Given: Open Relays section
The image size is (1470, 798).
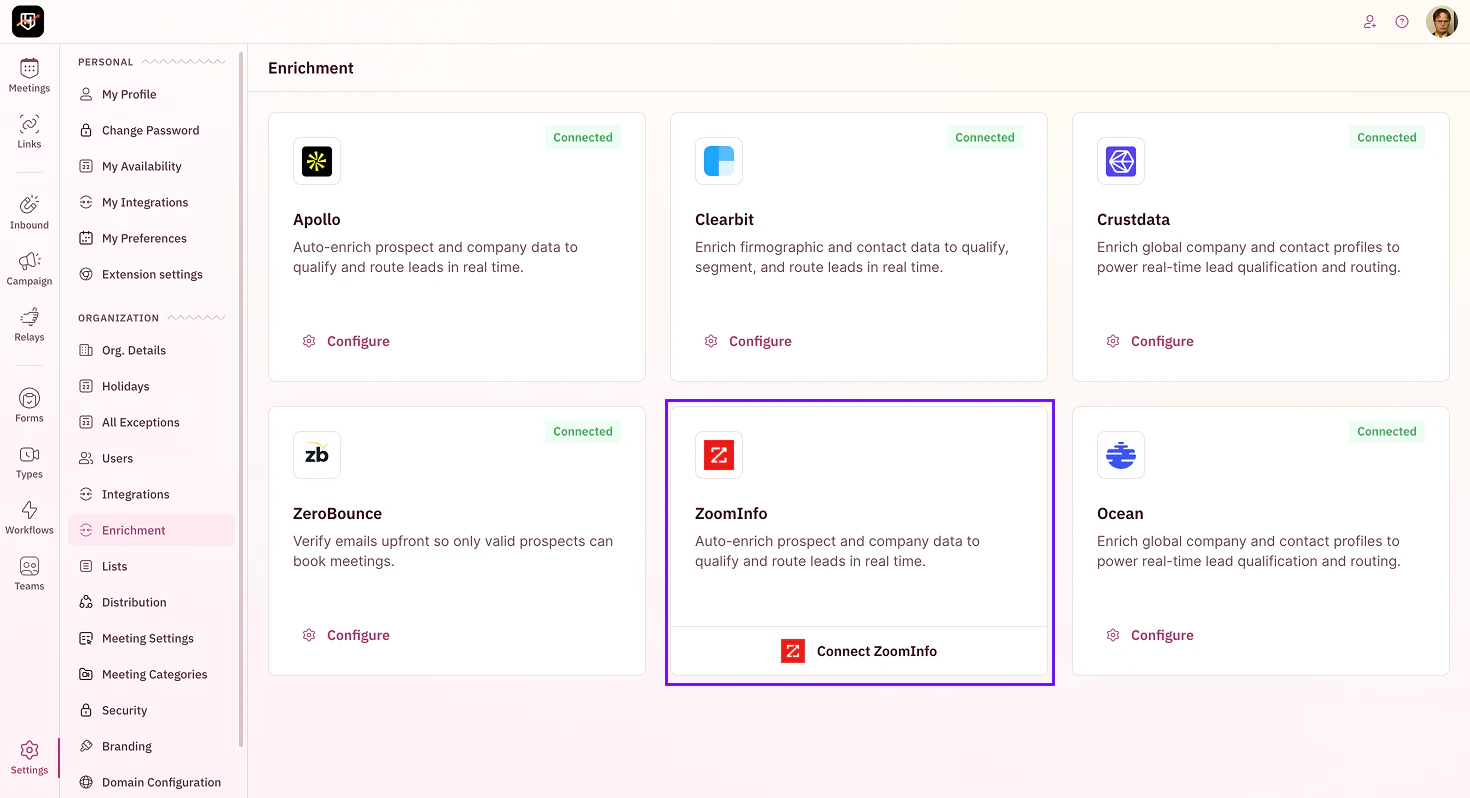Looking at the screenshot, I should pyautogui.click(x=29, y=325).
